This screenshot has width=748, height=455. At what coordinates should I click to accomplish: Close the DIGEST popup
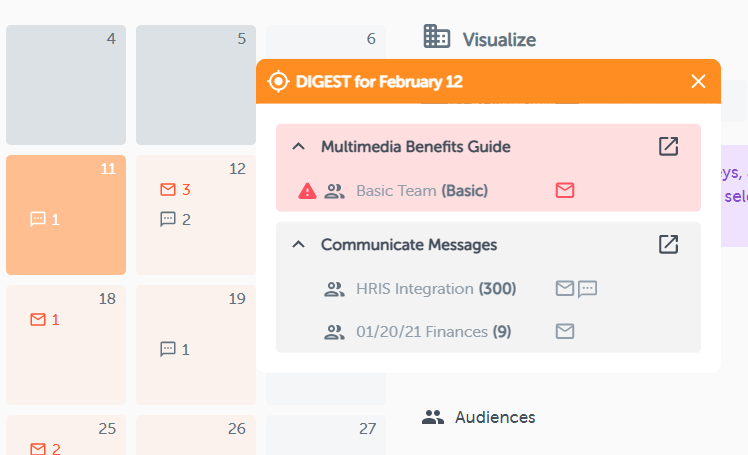pyautogui.click(x=698, y=81)
